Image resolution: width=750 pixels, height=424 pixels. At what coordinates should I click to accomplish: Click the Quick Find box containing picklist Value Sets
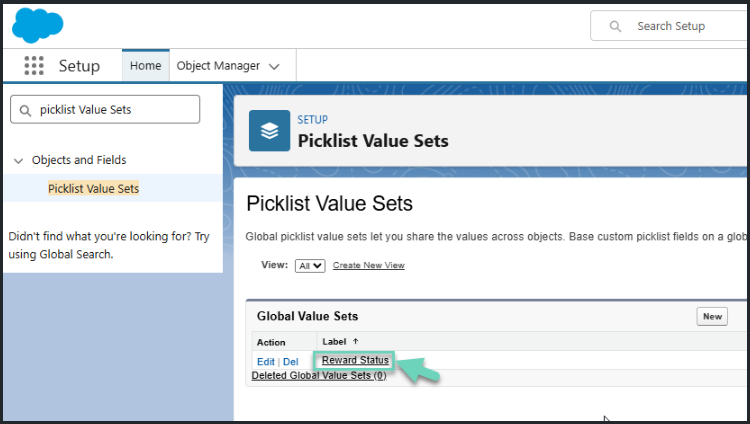click(x=105, y=110)
